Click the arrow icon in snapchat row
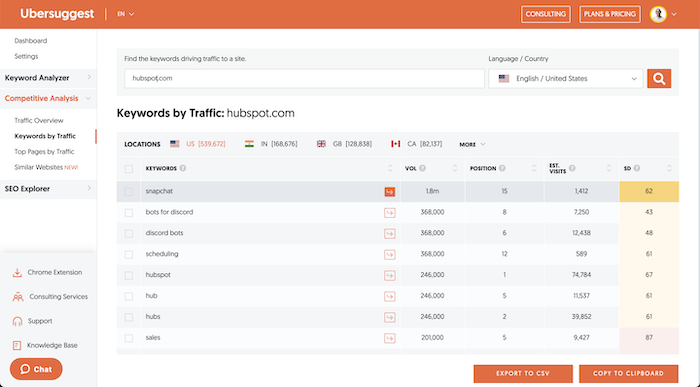The height and width of the screenshot is (387, 700). click(390, 191)
